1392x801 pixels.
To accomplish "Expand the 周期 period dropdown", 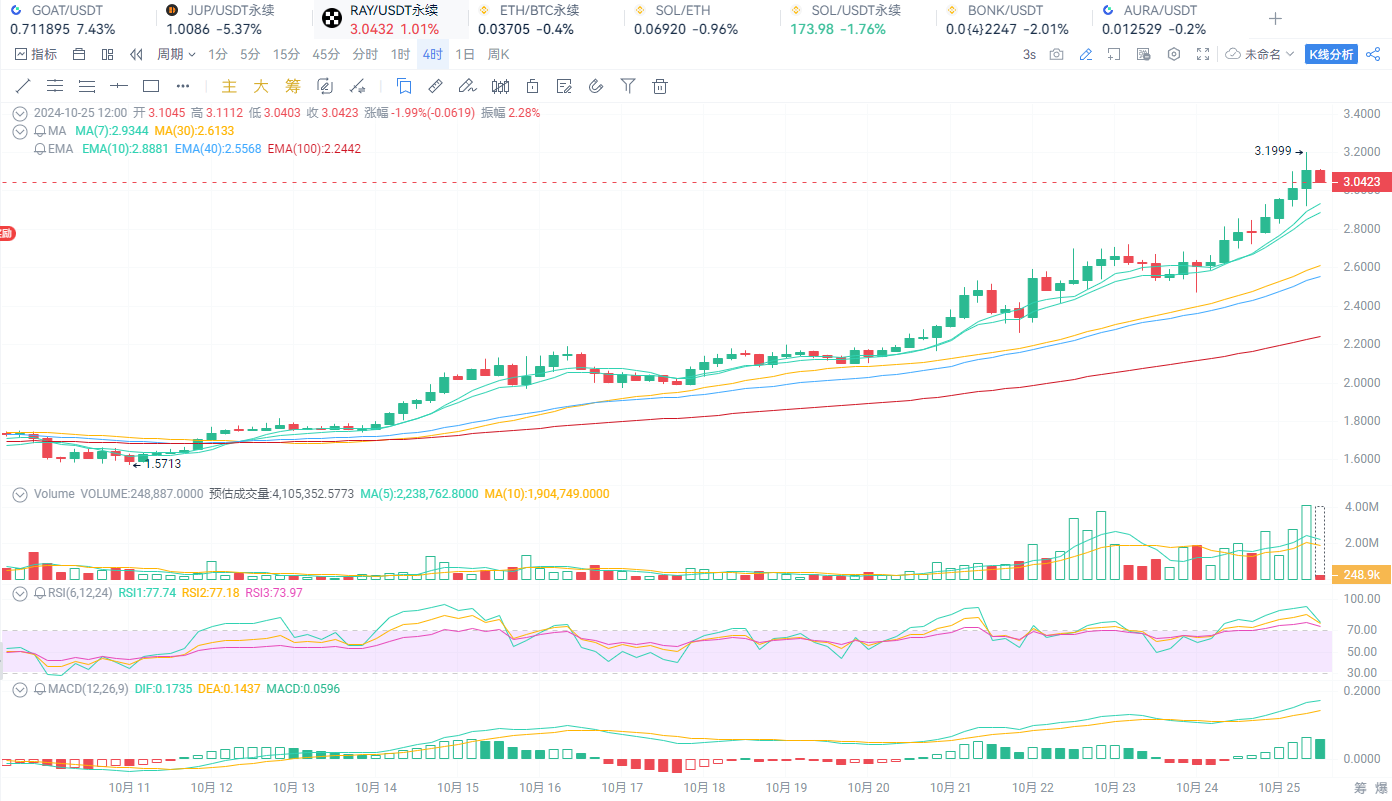I will point(177,54).
